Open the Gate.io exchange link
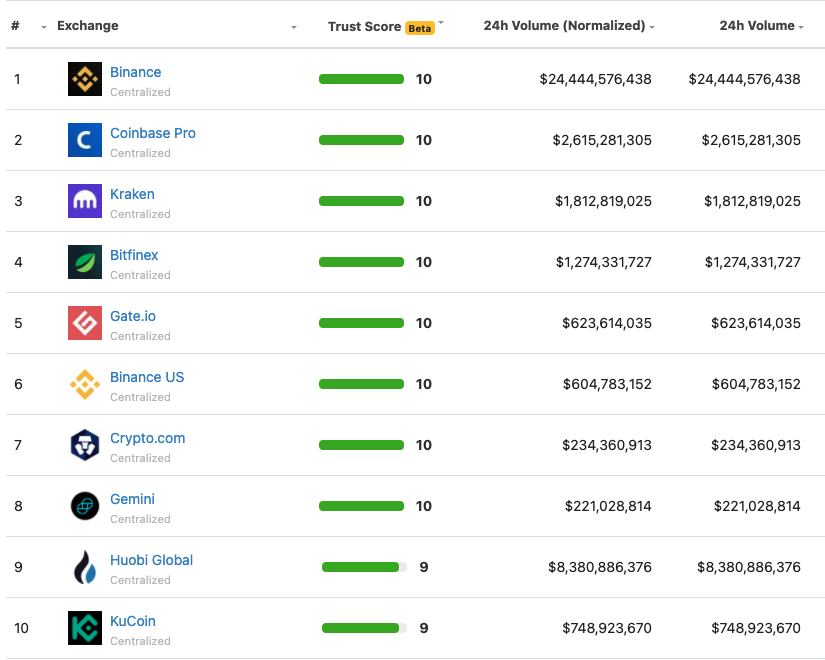 point(133,316)
